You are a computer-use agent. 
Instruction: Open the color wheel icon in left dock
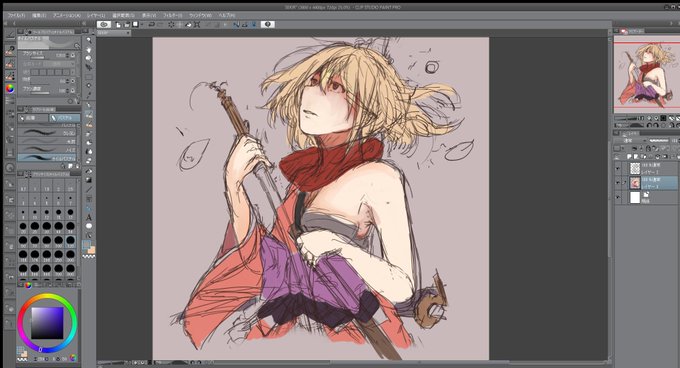[10, 88]
